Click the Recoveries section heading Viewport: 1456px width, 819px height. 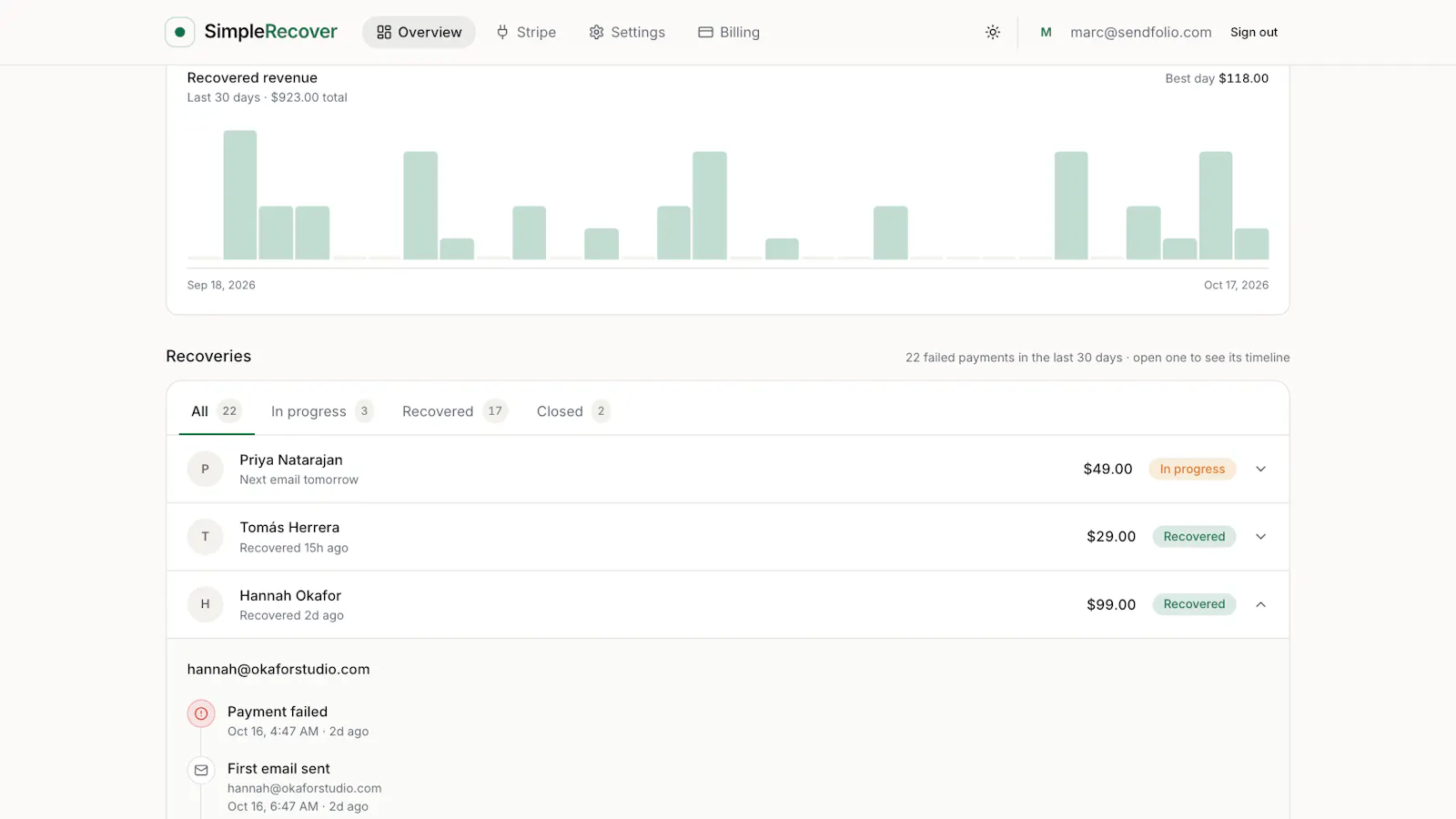(208, 356)
